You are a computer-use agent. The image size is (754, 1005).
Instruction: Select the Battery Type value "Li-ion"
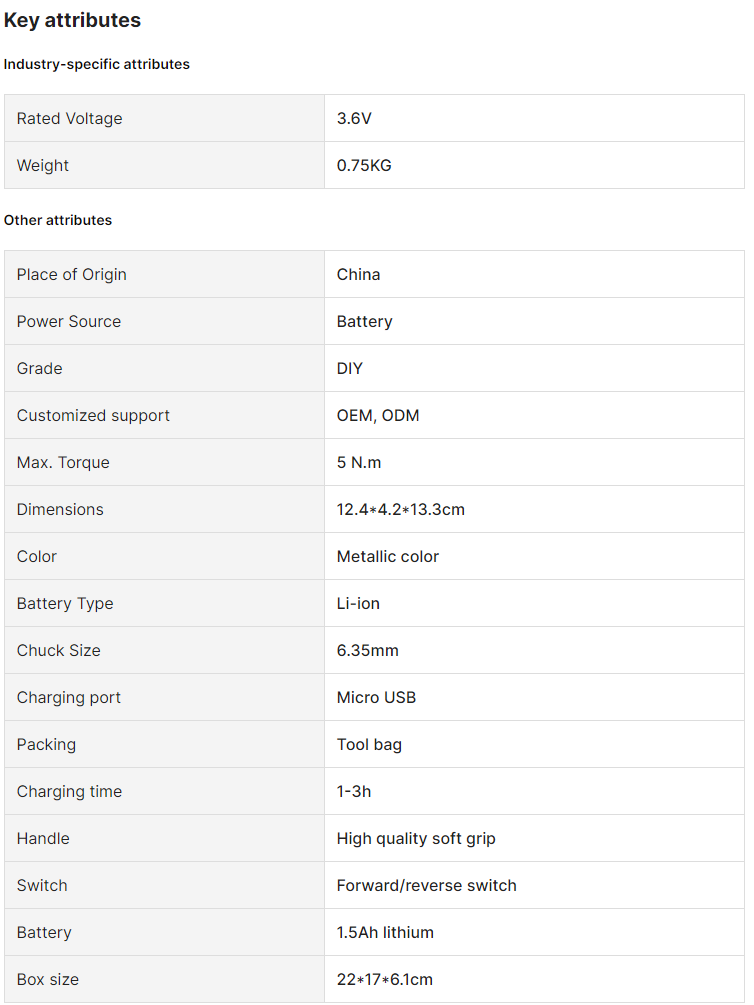click(x=358, y=603)
